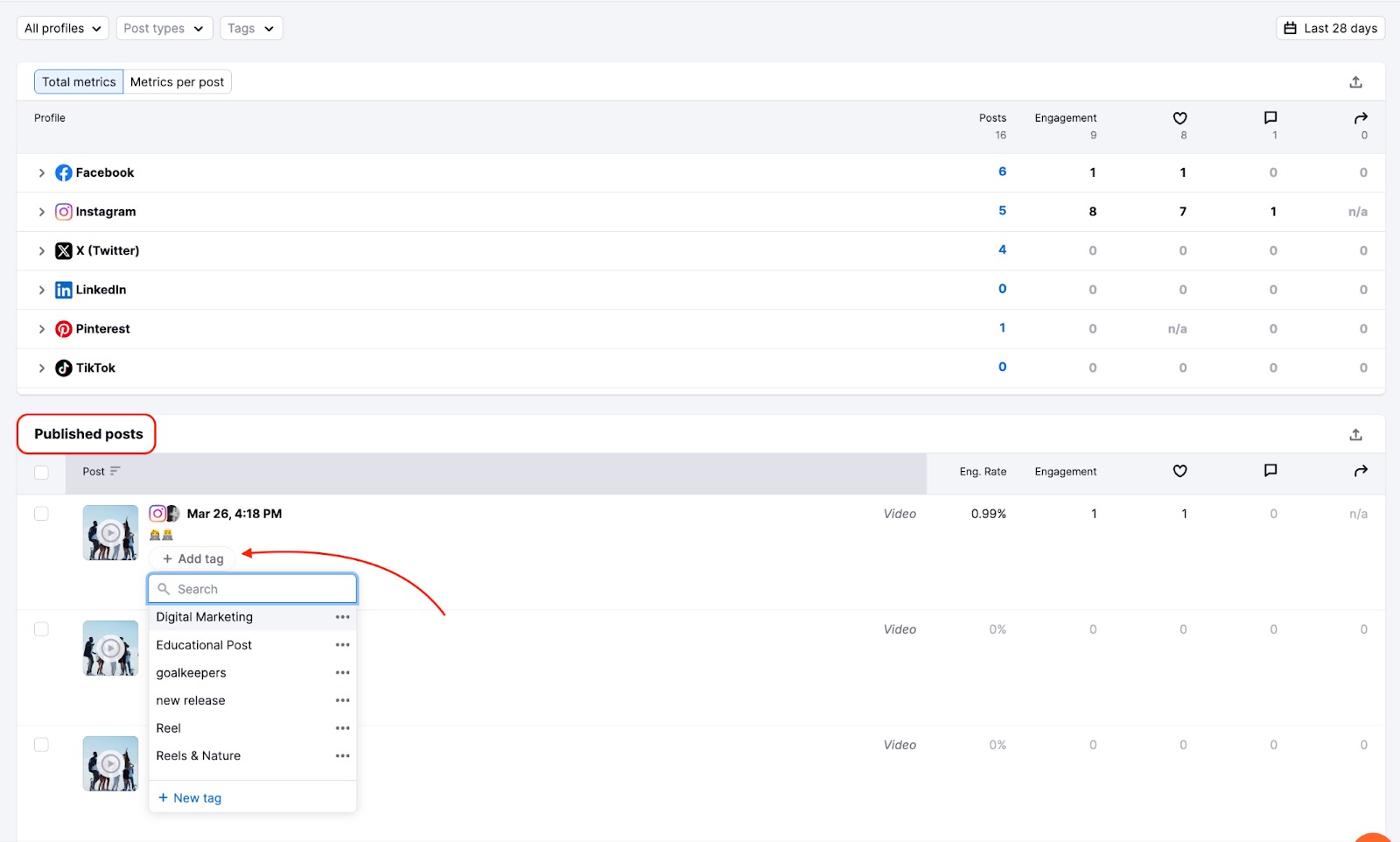The height and width of the screenshot is (842, 1400).
Task: Expand the Facebook profile row
Action: coord(41,172)
